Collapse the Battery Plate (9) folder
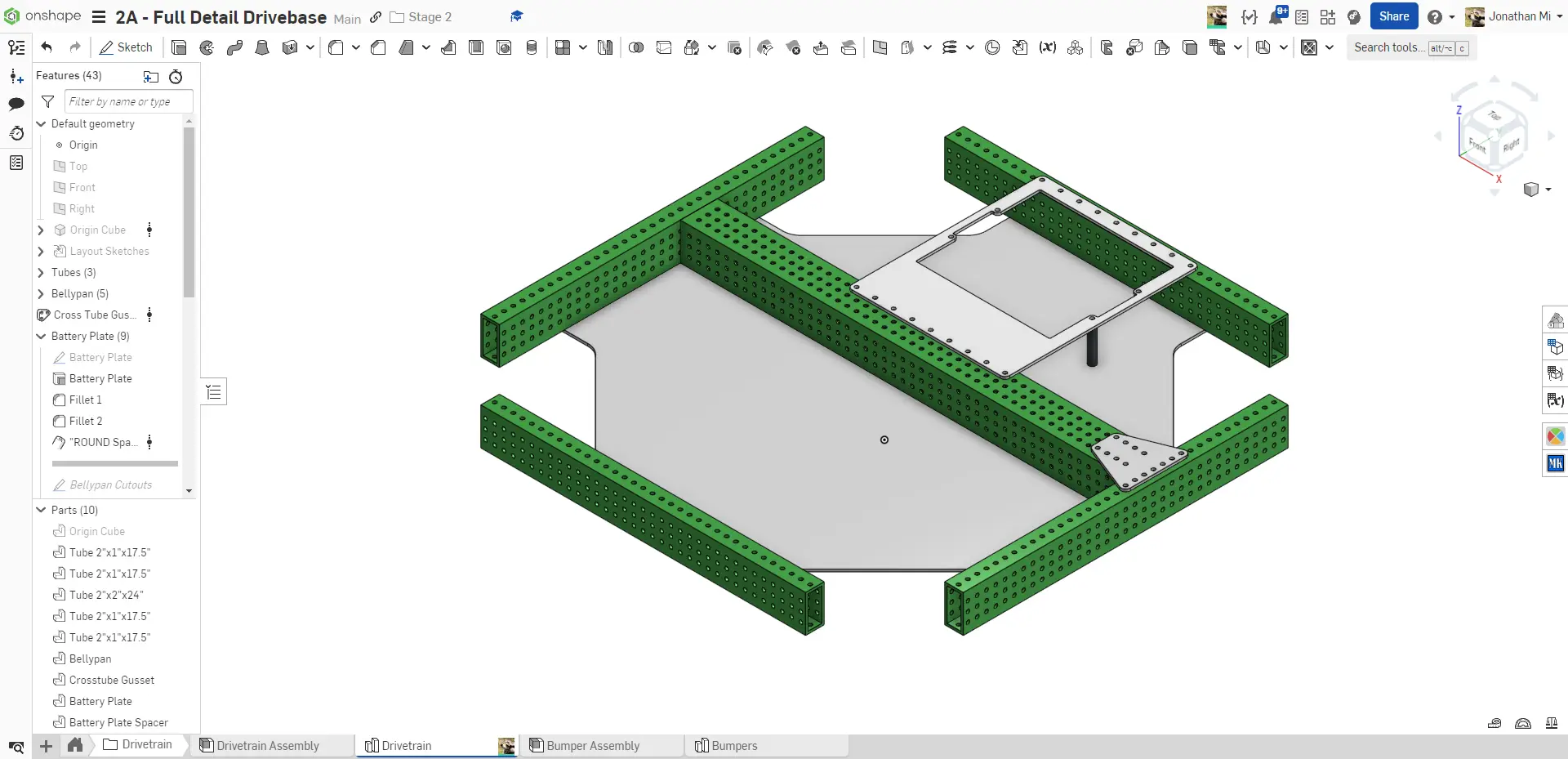 [41, 336]
